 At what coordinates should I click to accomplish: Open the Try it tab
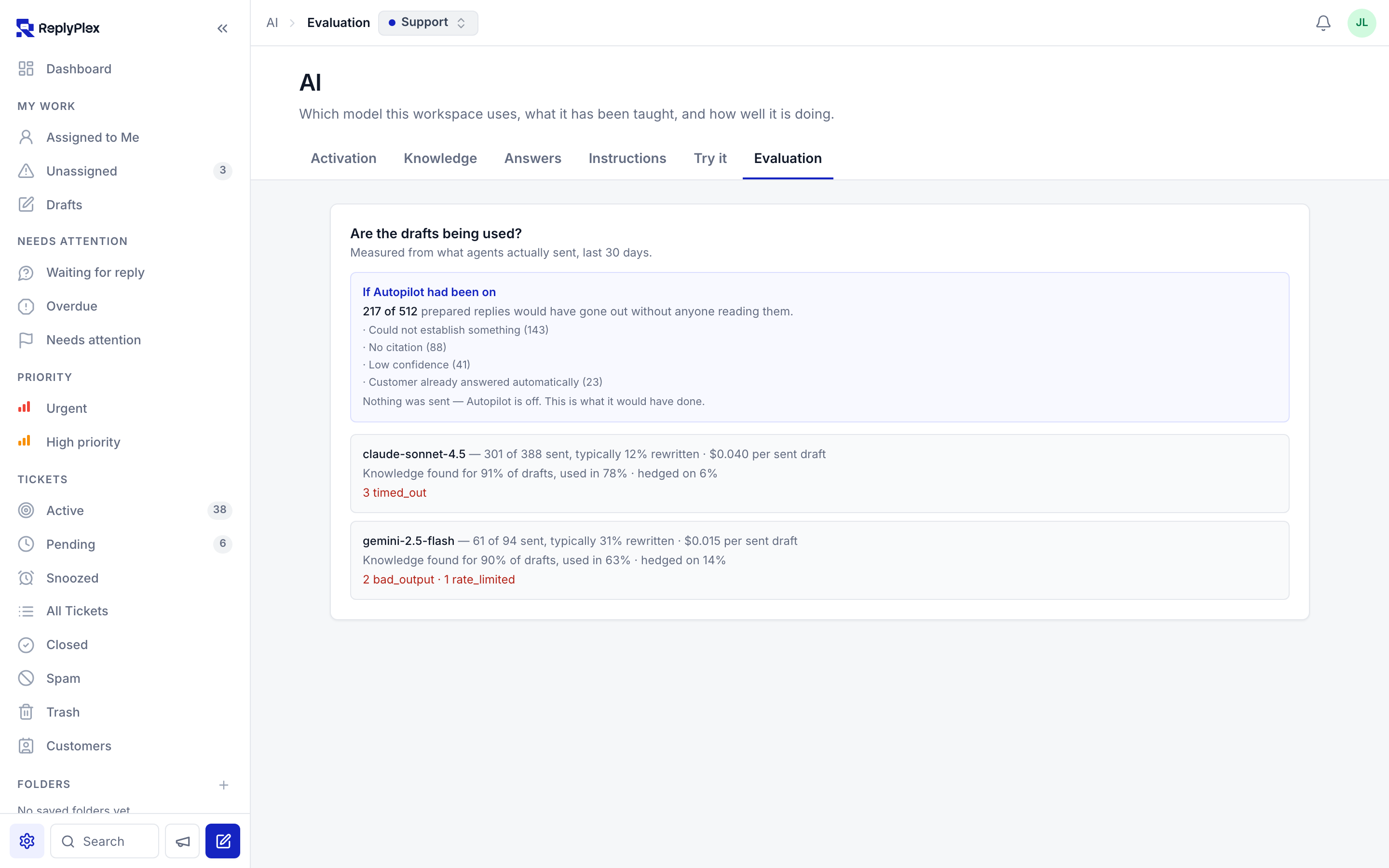point(710,159)
